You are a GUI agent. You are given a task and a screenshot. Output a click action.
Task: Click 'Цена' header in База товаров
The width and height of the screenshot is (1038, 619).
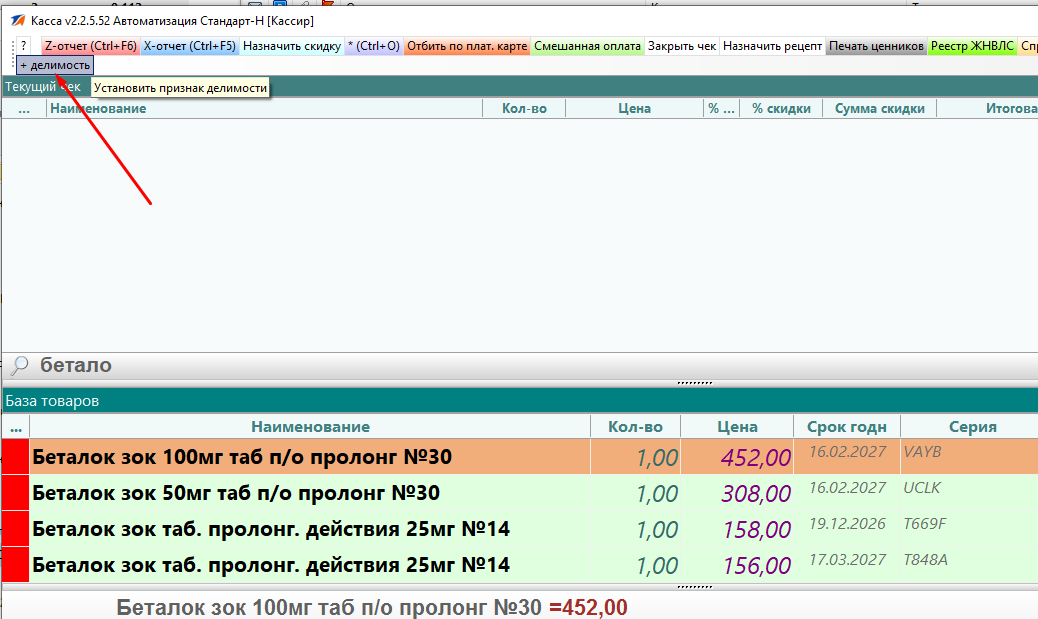coord(737,427)
